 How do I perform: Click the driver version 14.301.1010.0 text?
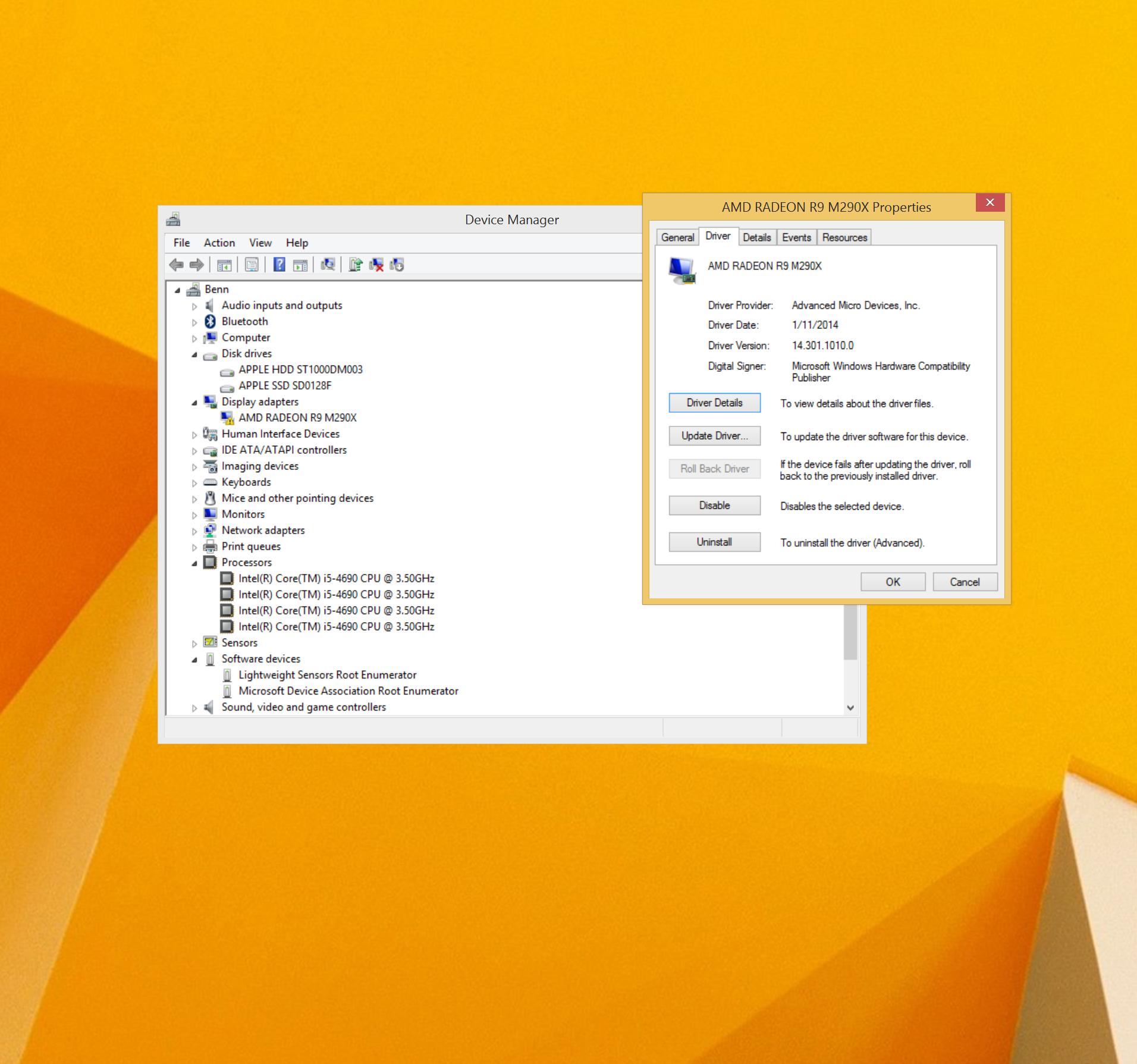tap(822, 346)
